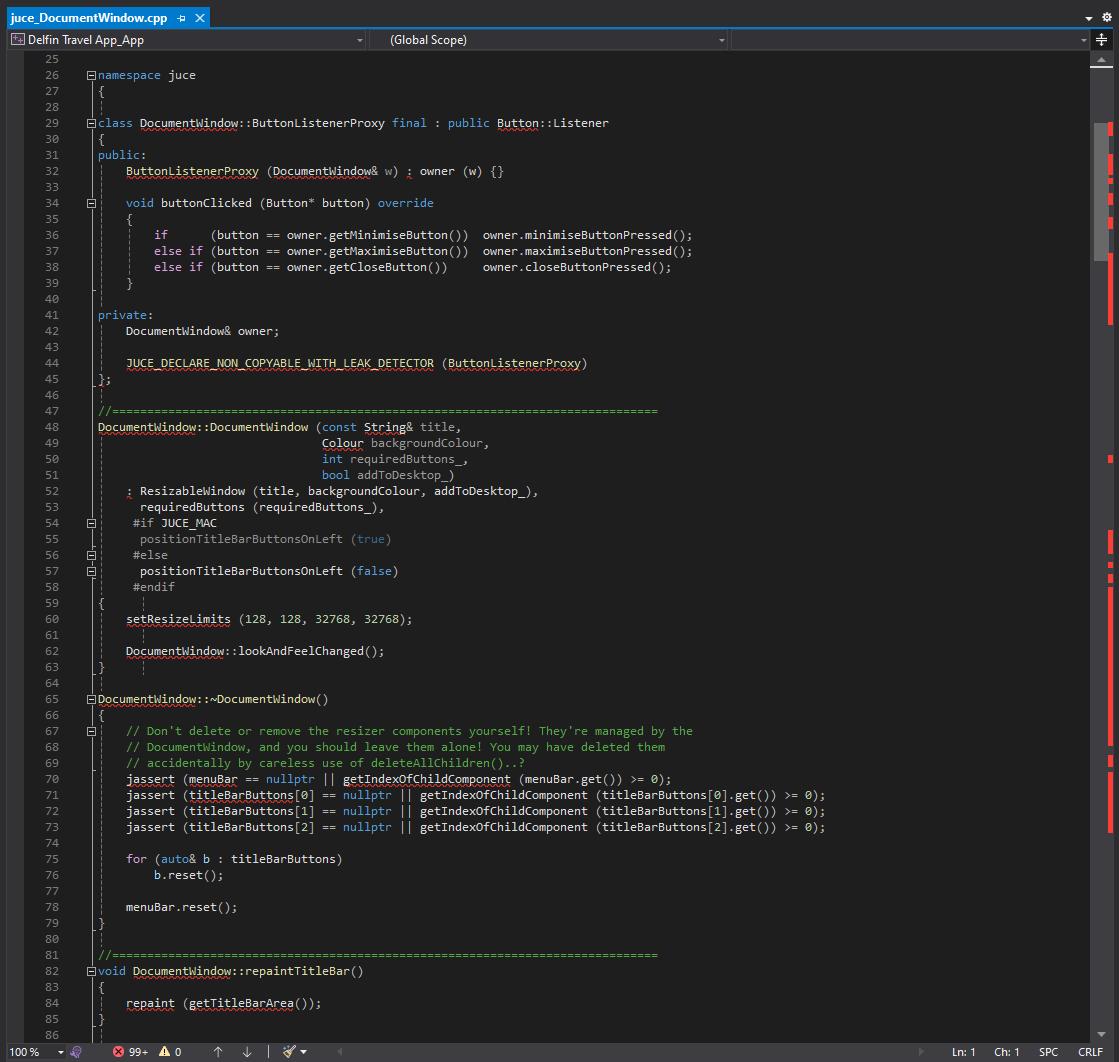Open the 100 % zoom level dropdown
Image resolution: width=1119 pixels, height=1062 pixels.
pos(60,1051)
